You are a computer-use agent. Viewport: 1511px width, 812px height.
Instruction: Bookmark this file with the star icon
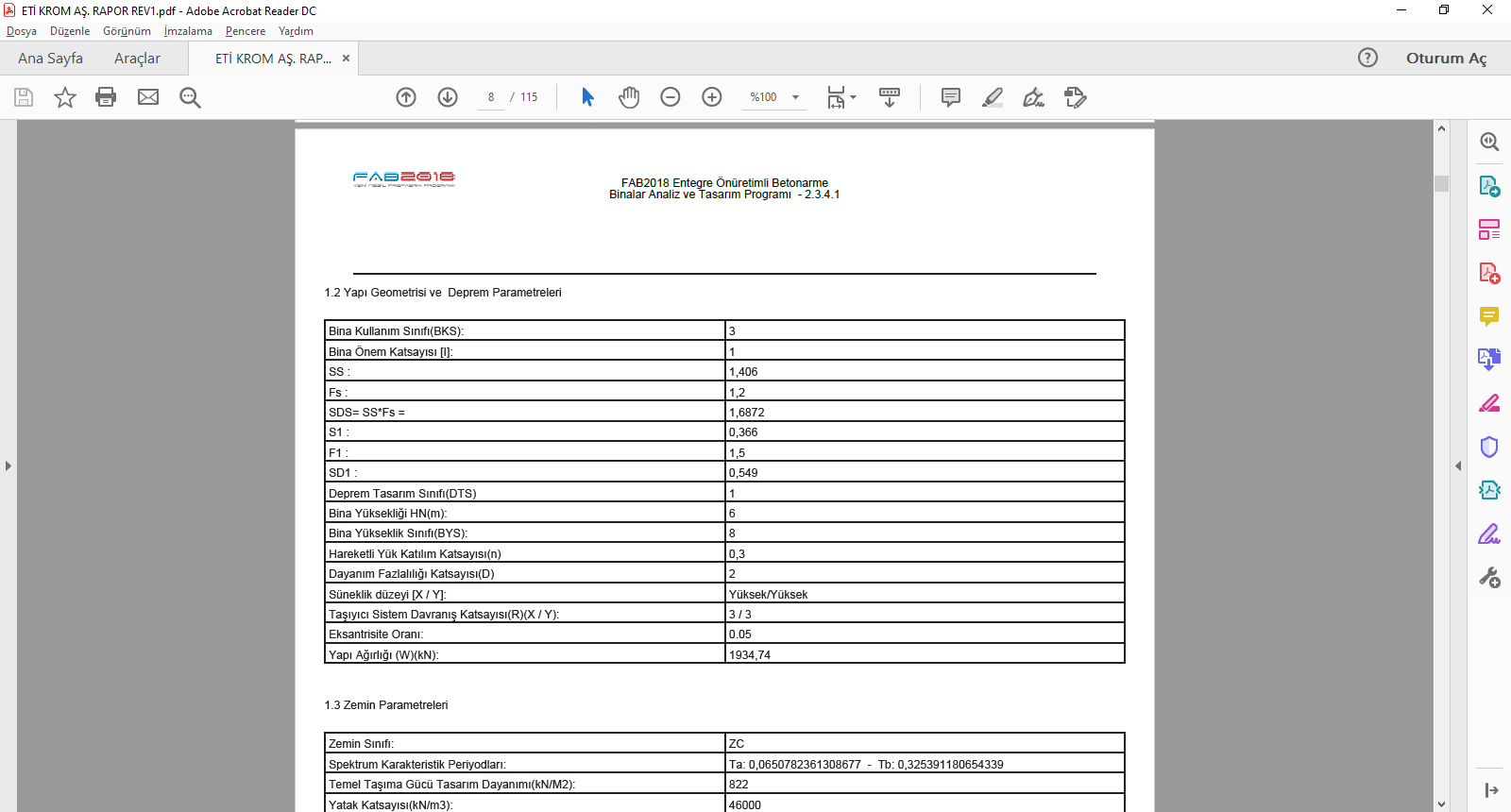point(65,97)
